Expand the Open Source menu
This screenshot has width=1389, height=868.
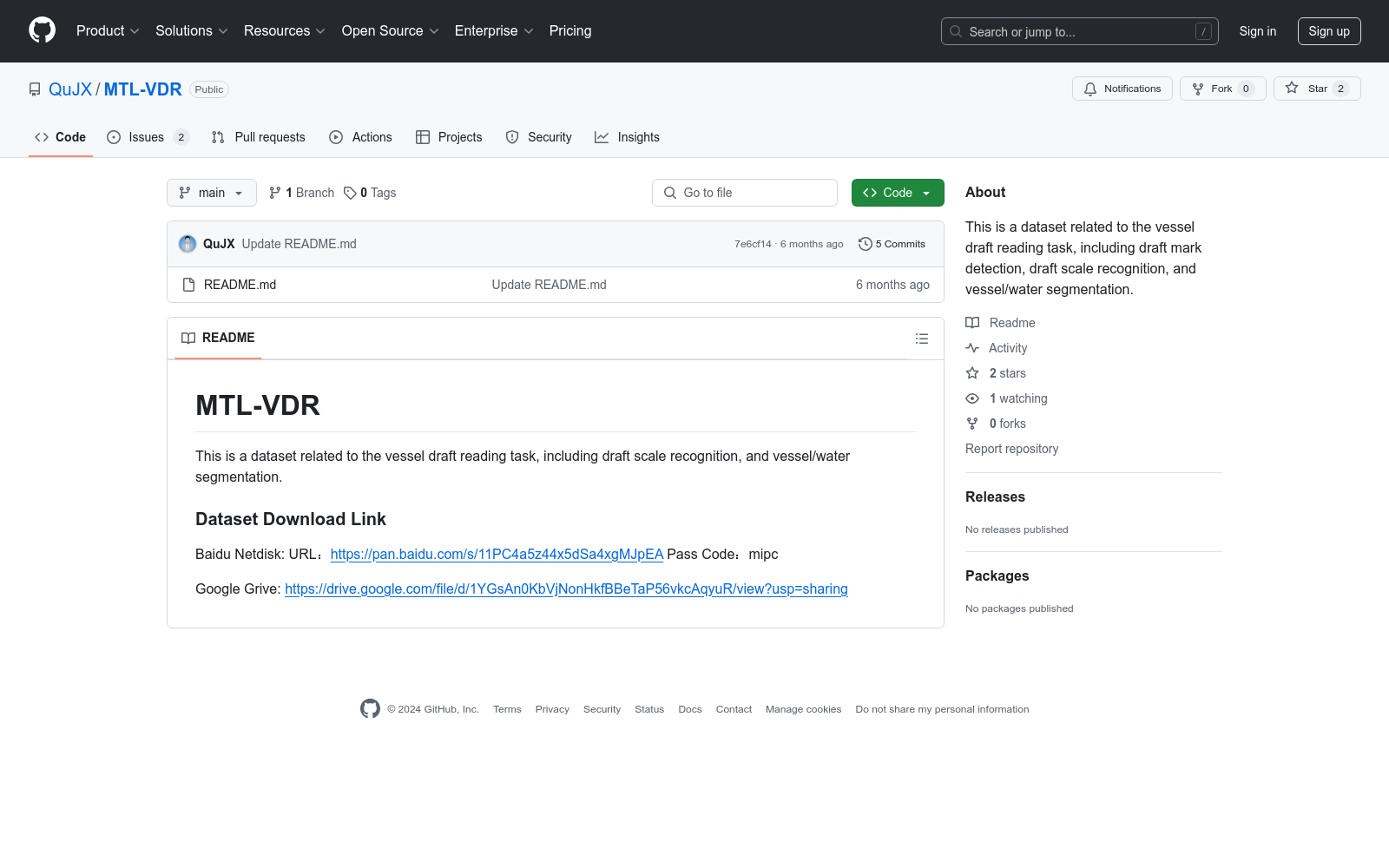[391, 31]
